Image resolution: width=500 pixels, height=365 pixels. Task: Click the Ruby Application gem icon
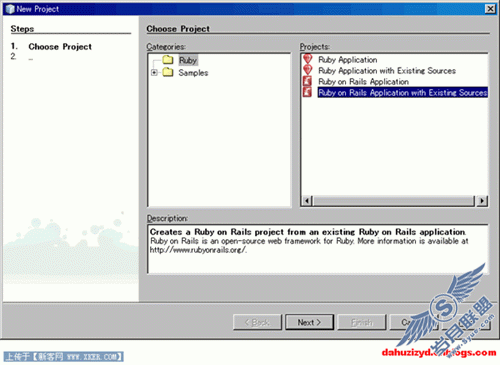tap(307, 59)
